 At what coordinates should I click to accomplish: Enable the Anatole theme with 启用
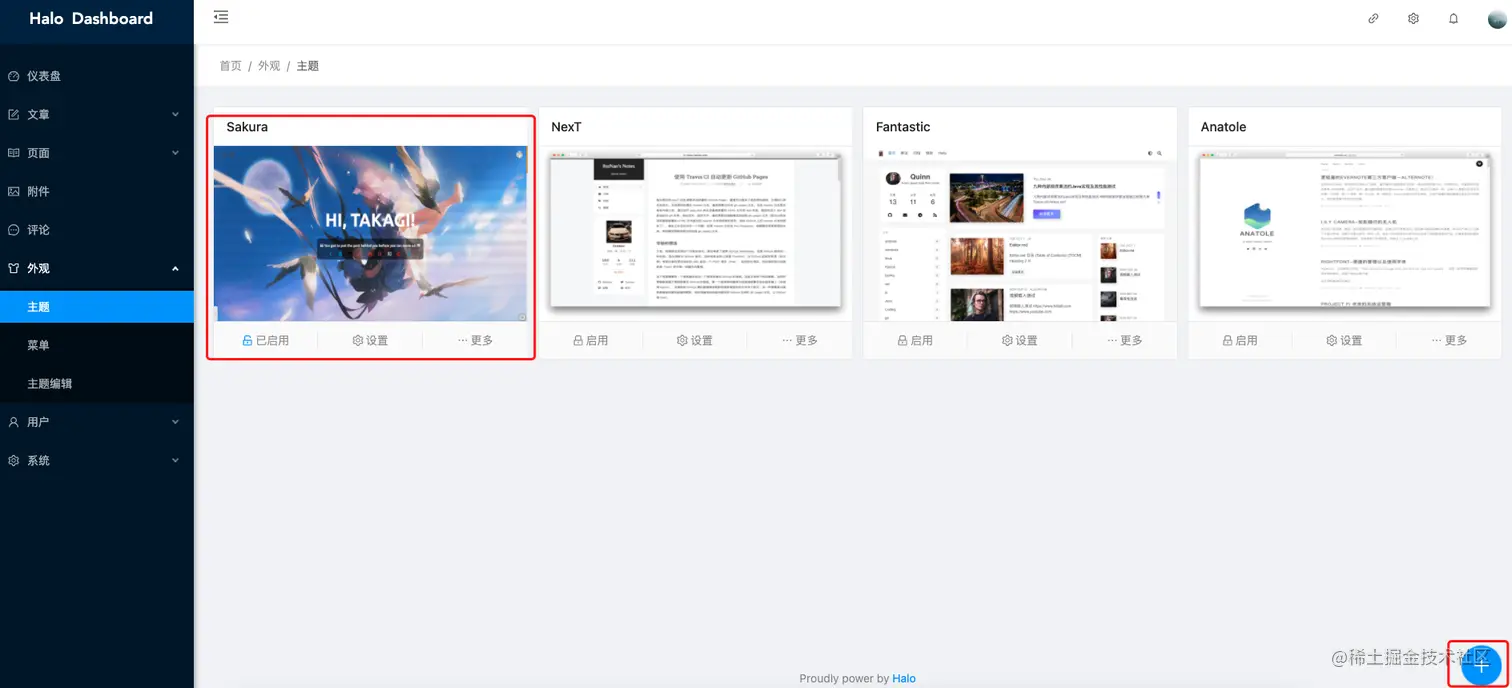click(x=1240, y=341)
